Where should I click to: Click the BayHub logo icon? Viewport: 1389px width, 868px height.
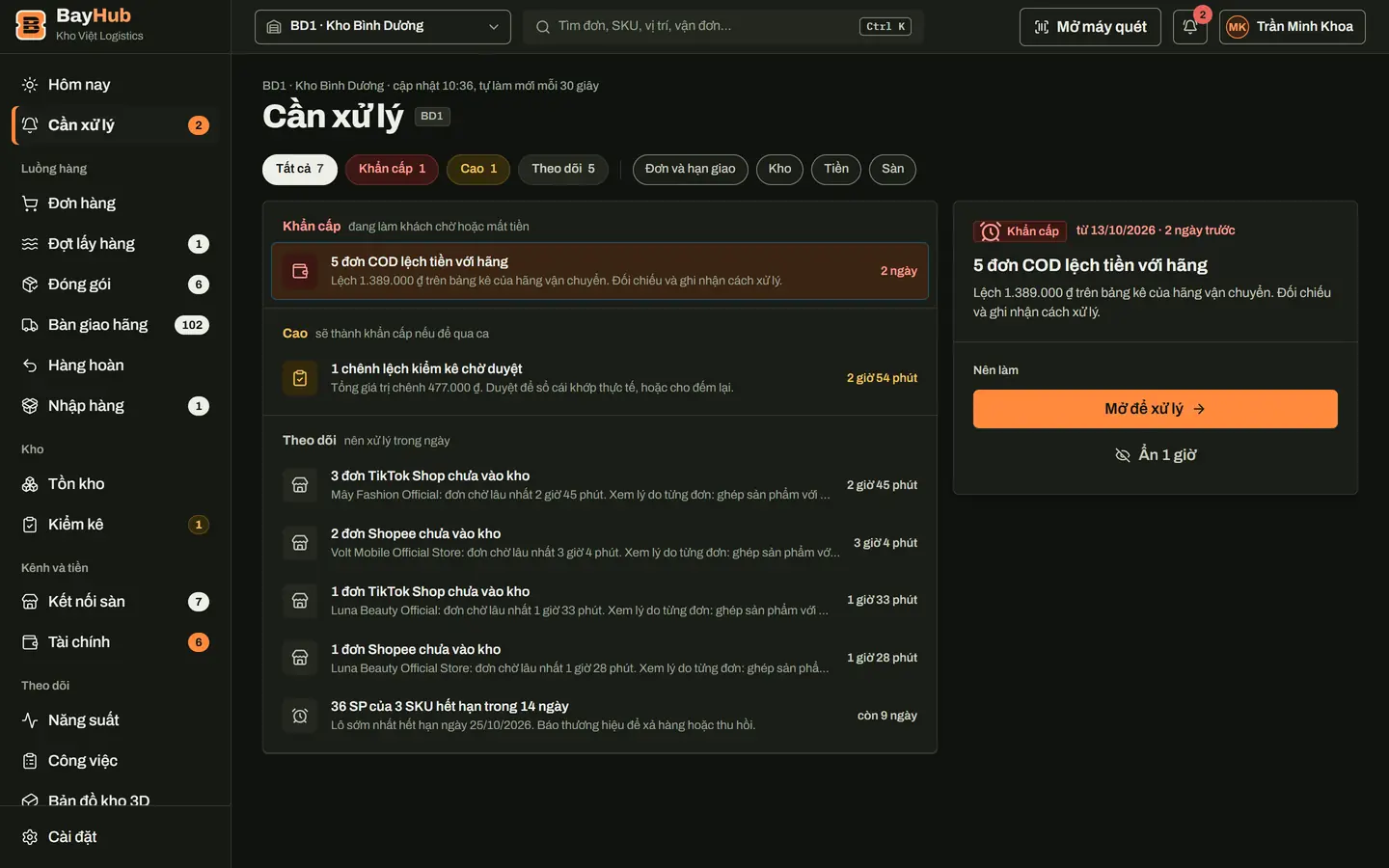tap(31, 26)
